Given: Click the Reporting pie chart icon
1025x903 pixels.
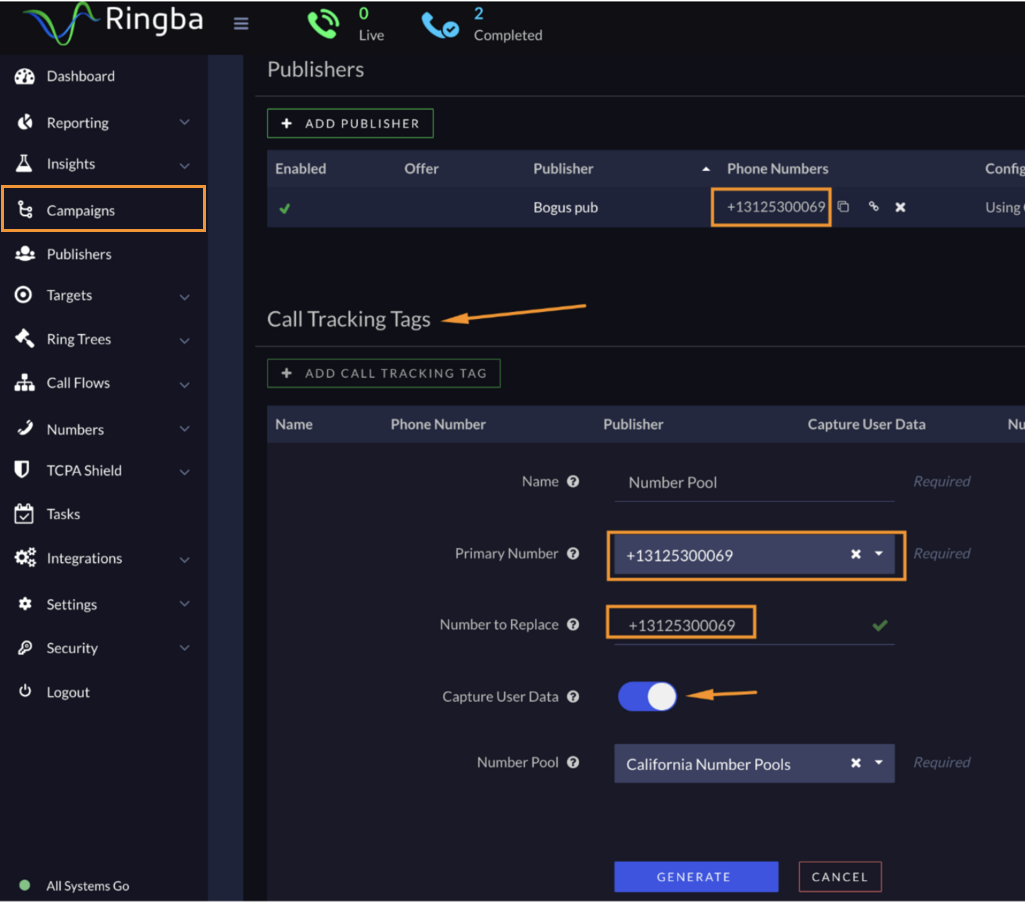Looking at the screenshot, I should tap(25, 122).
